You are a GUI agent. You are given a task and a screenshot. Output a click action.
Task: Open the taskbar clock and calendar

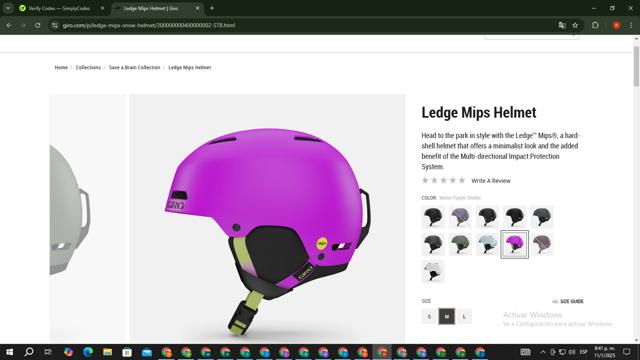604,352
